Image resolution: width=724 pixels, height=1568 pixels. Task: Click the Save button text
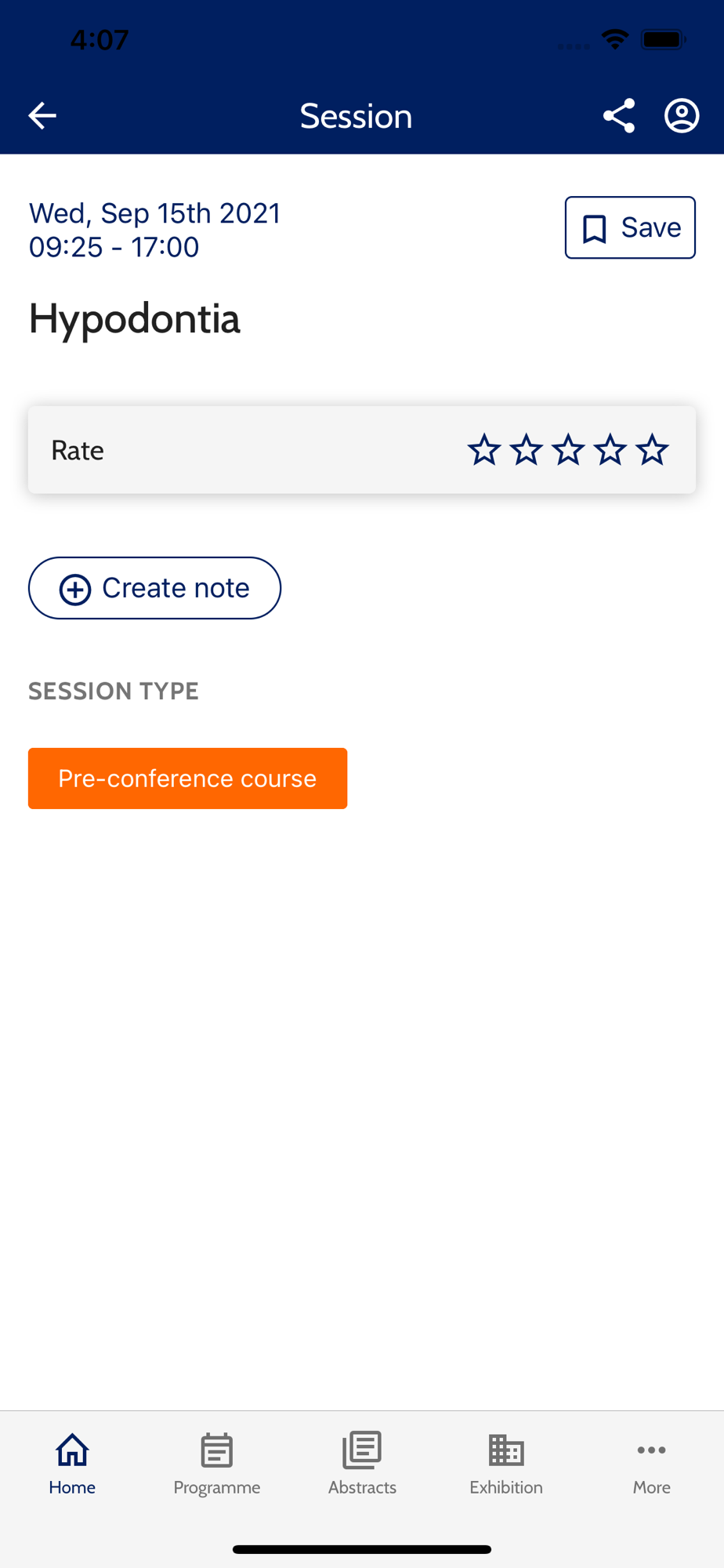(x=651, y=227)
